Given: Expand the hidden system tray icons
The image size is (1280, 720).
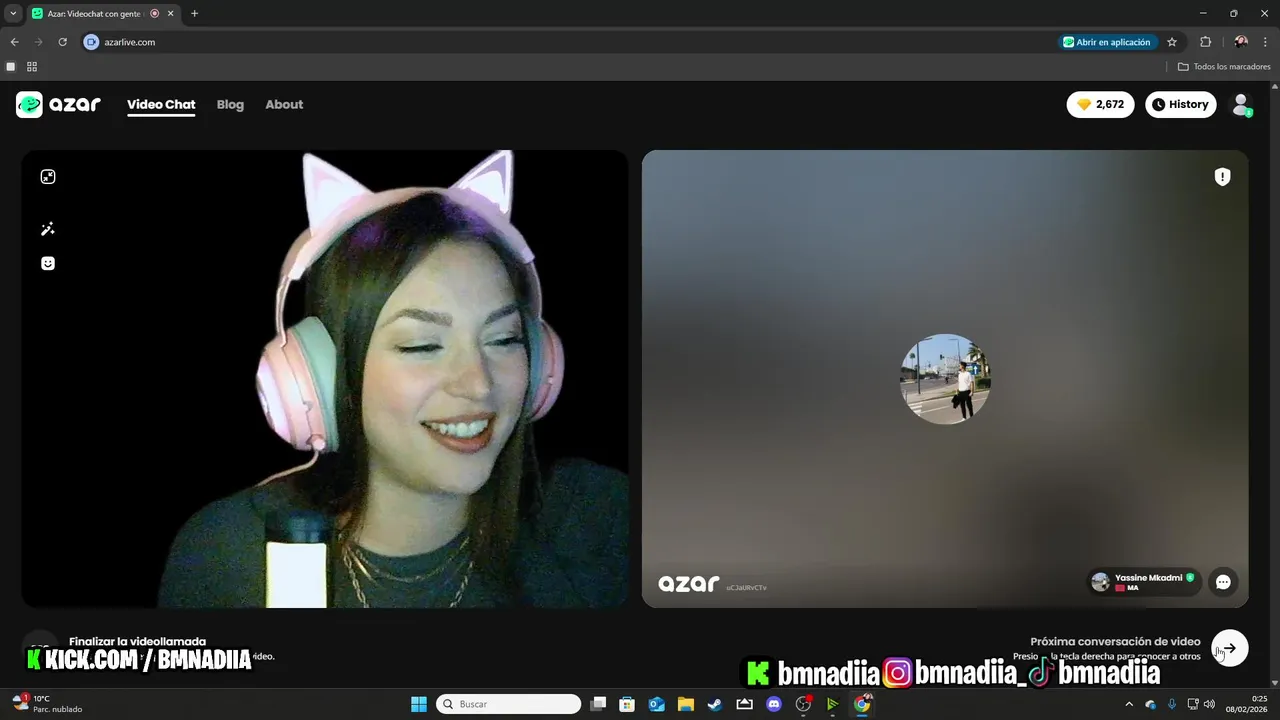Looking at the screenshot, I should click(1129, 704).
